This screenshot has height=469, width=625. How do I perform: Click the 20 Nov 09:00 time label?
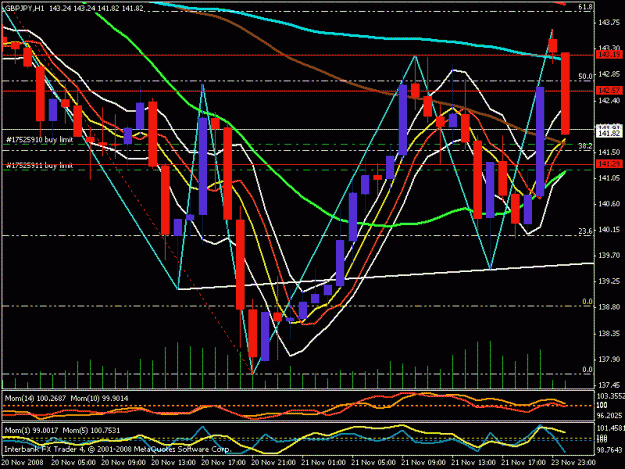[123, 463]
